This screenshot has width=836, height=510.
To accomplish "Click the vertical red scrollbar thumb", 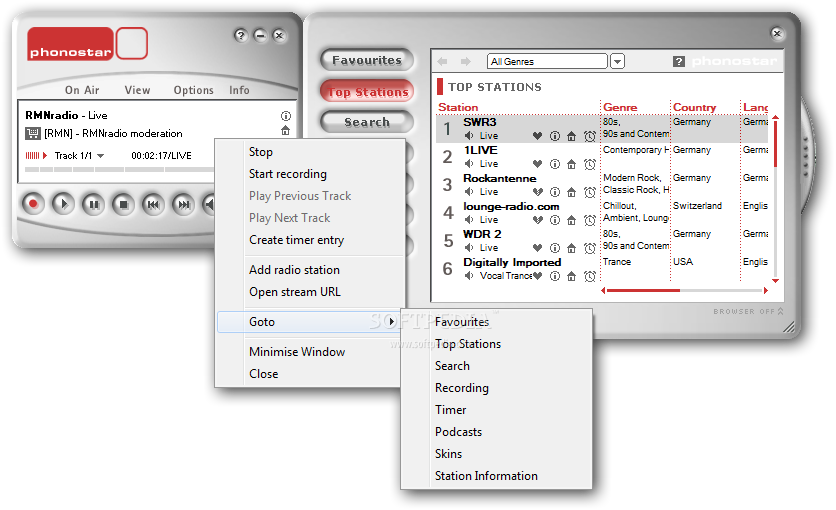I will tap(775, 144).
